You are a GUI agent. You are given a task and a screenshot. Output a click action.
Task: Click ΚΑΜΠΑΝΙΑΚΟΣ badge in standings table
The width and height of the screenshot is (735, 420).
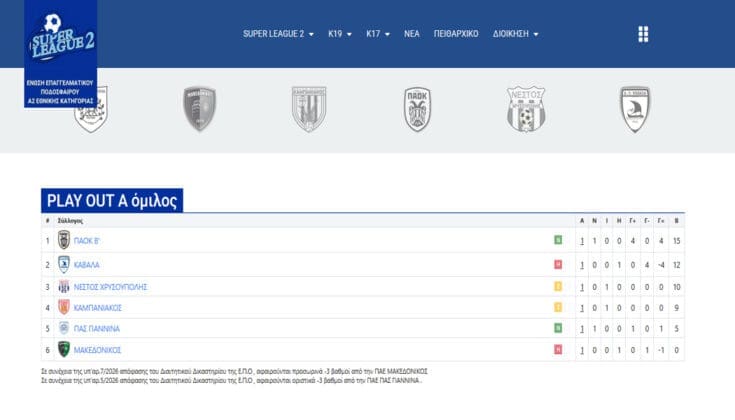coord(64,306)
